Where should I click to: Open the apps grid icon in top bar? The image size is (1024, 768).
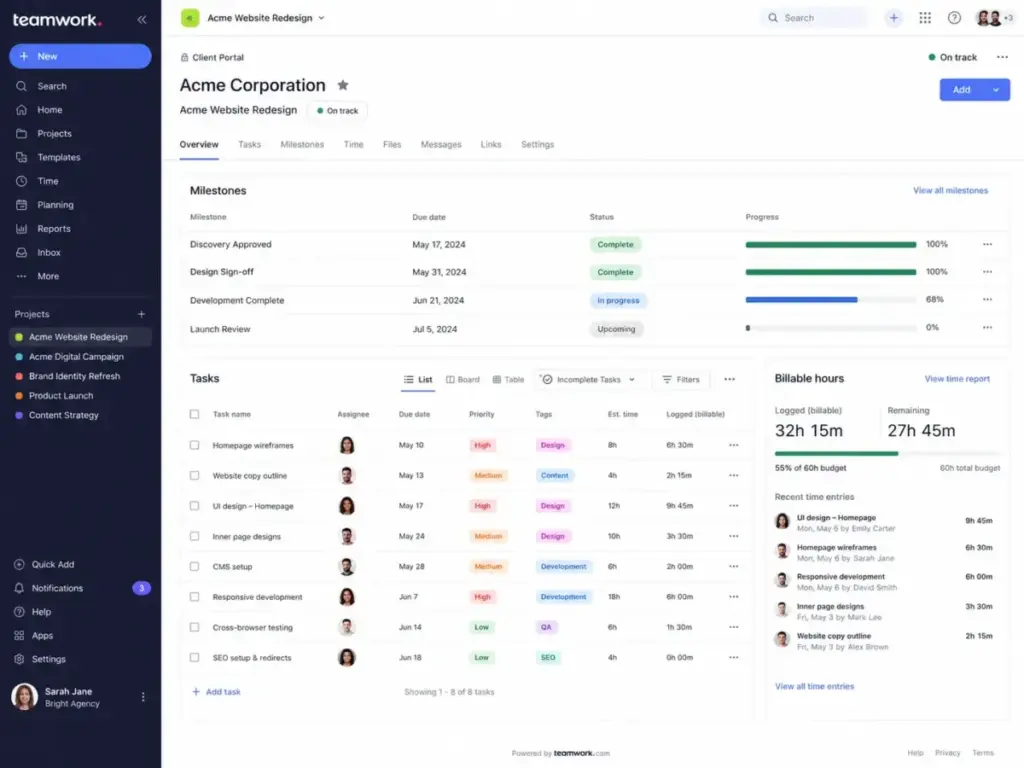[925, 18]
